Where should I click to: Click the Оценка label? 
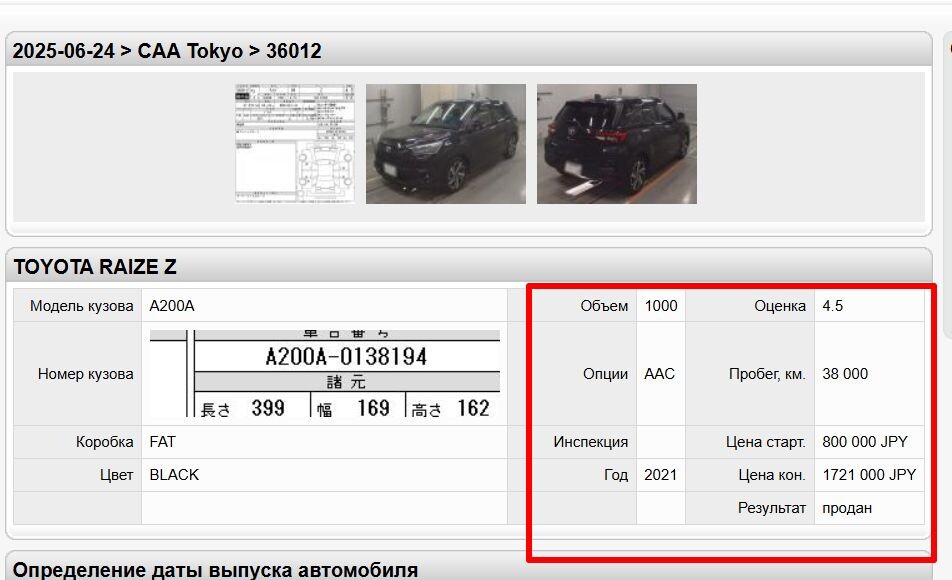pyautogui.click(x=780, y=306)
